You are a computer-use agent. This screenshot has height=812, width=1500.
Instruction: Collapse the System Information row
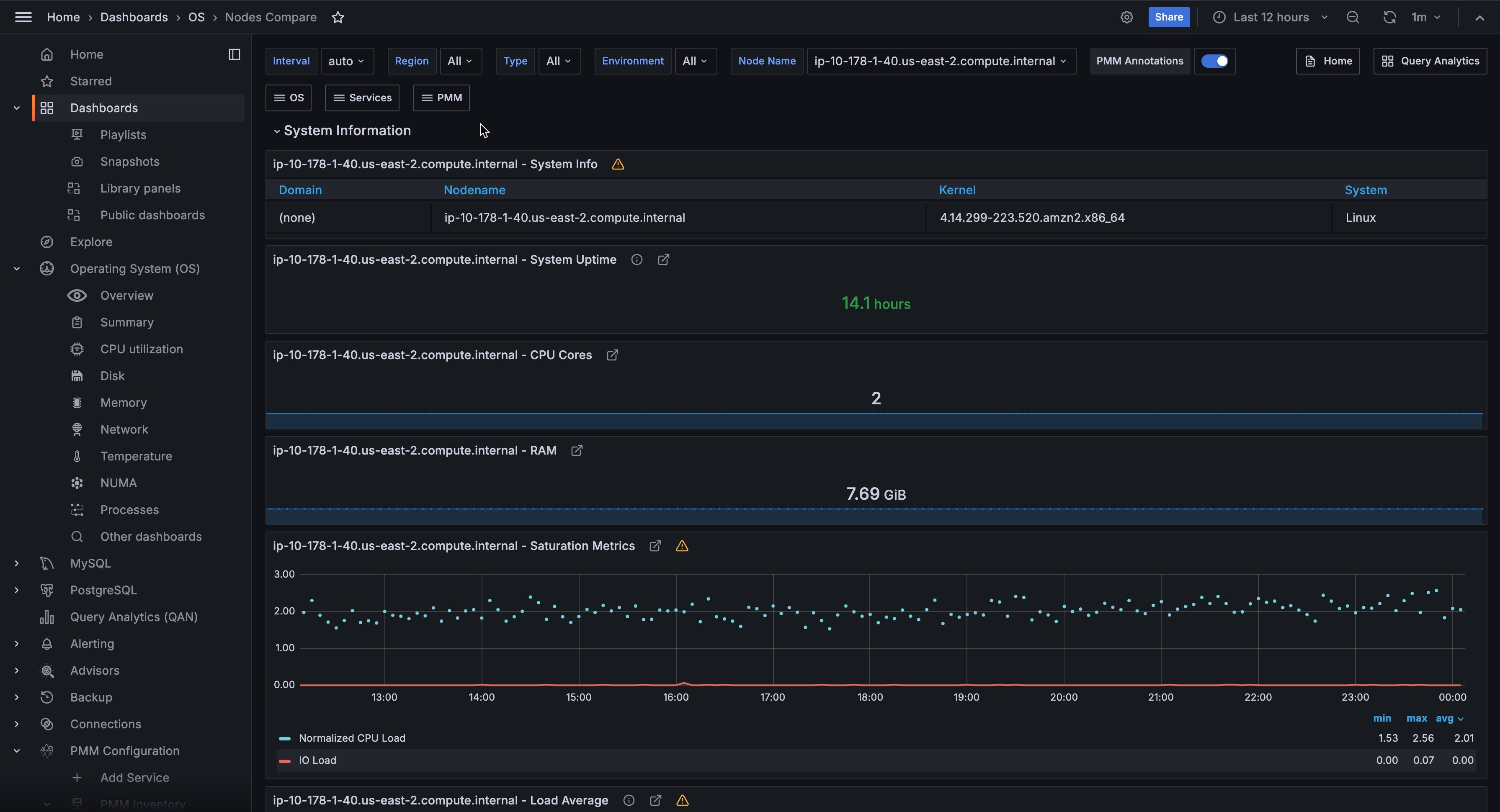point(346,131)
